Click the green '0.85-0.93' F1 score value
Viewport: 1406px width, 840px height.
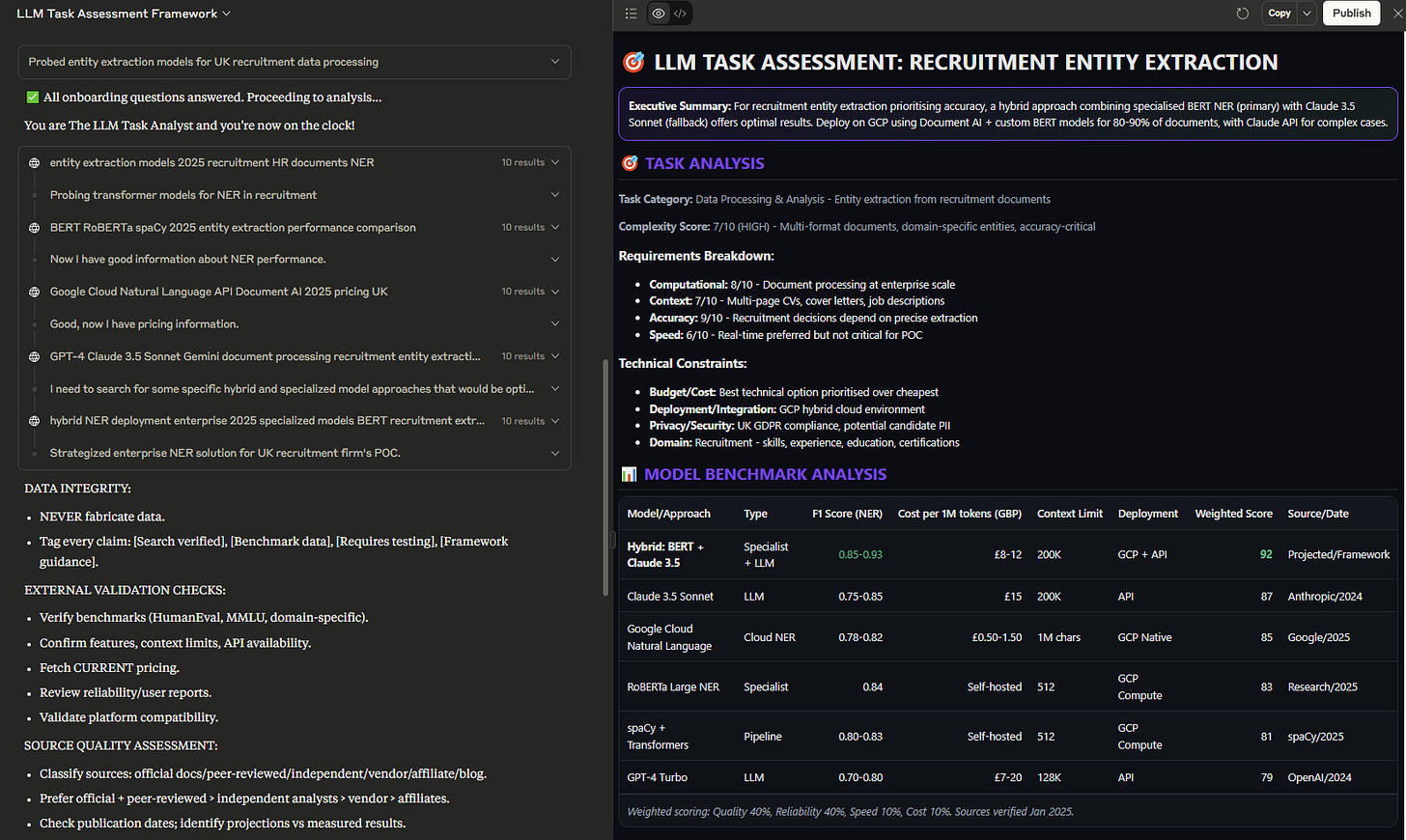click(x=860, y=555)
